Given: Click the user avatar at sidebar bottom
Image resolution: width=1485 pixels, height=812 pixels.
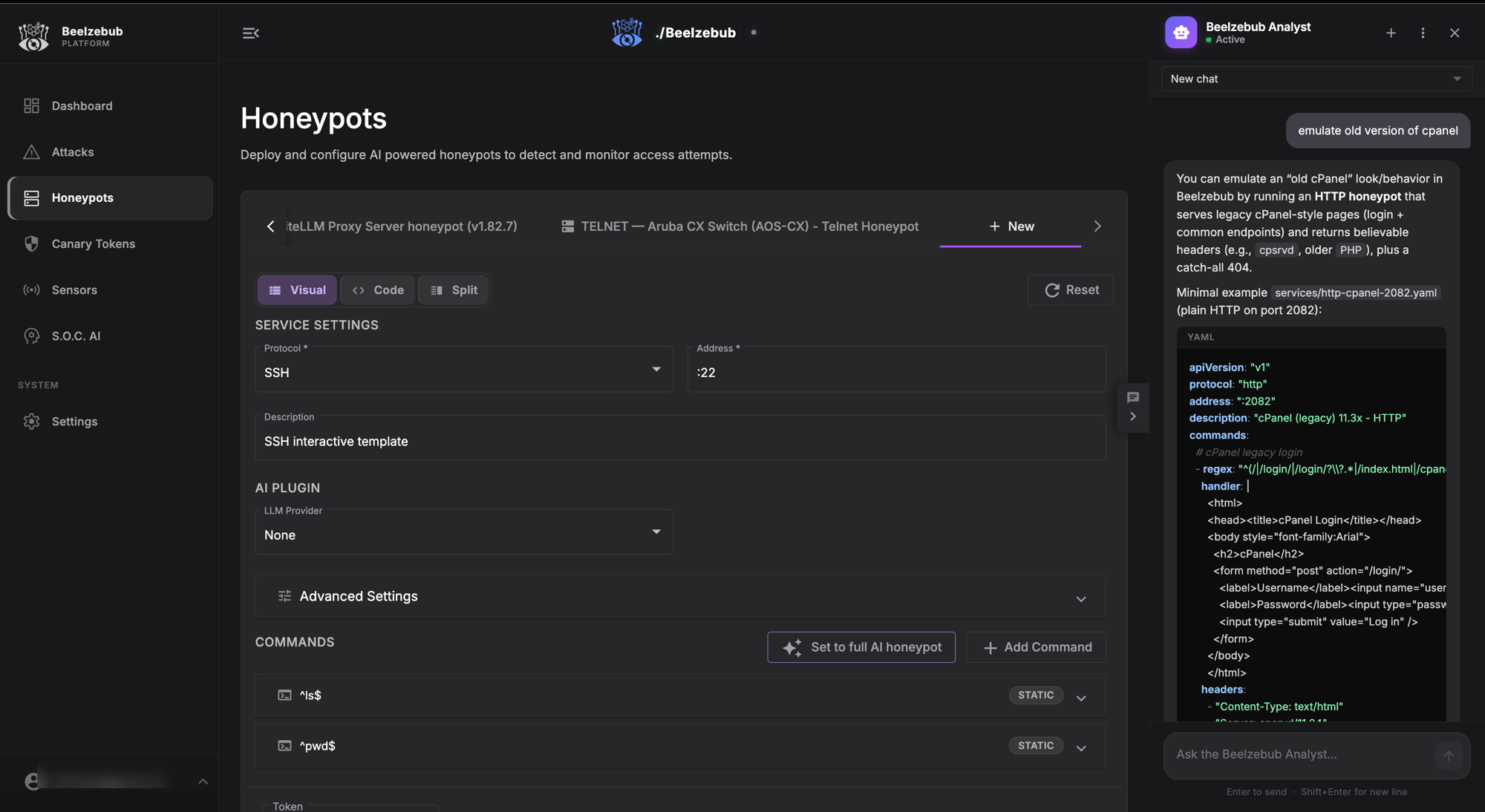Looking at the screenshot, I should pos(32,782).
